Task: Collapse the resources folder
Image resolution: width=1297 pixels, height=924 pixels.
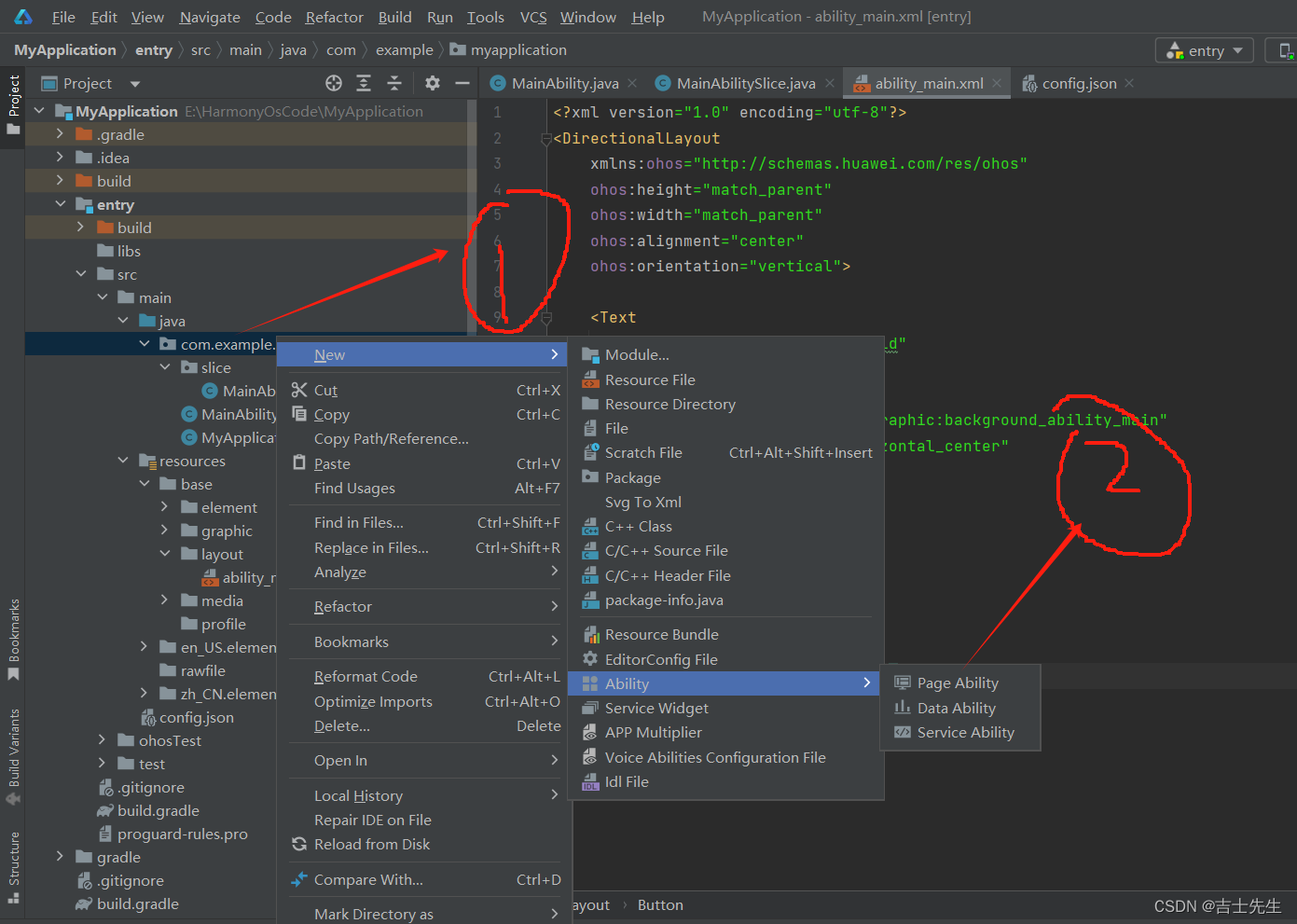Action: 123,460
